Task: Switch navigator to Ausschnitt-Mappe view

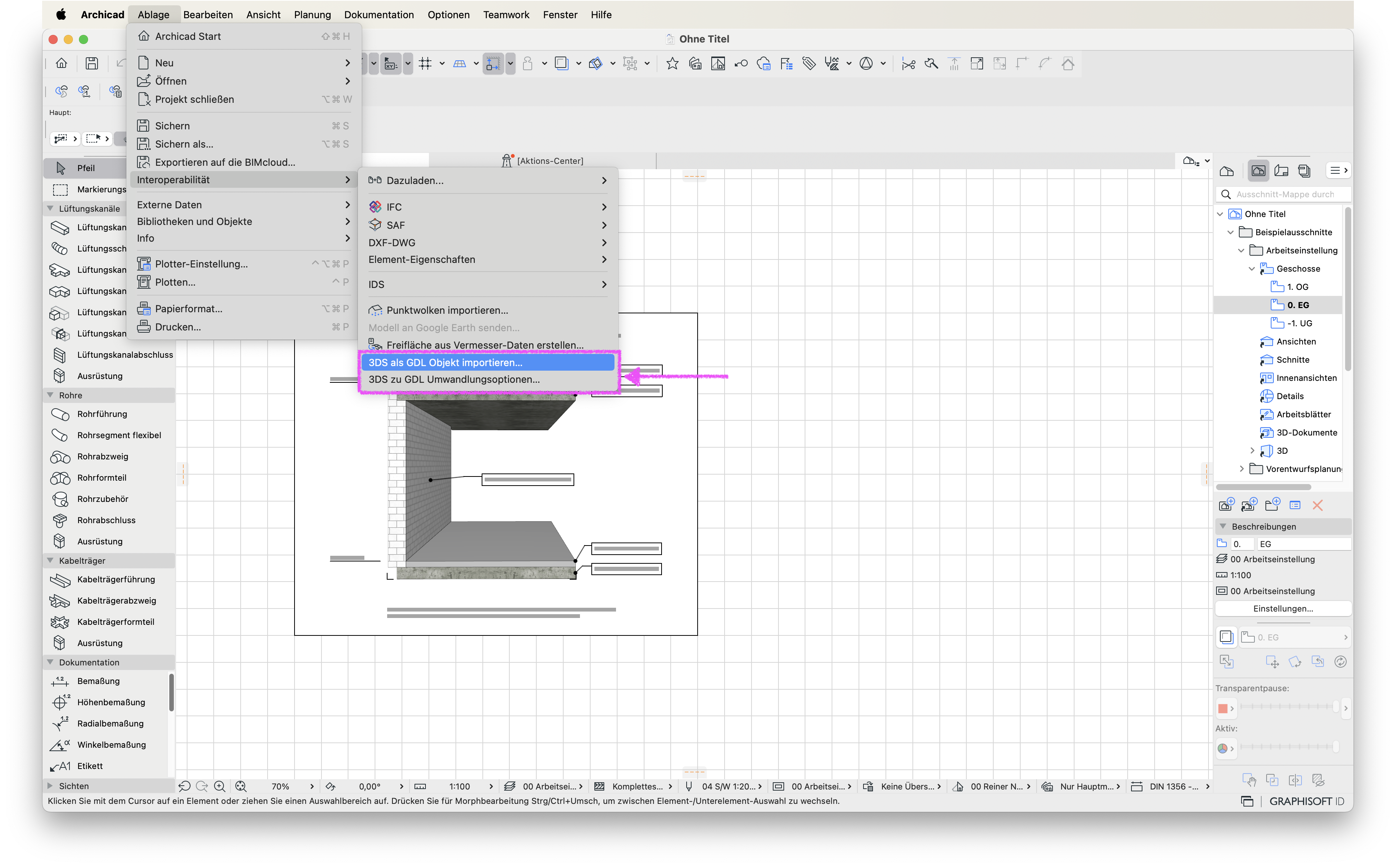Action: click(x=1258, y=170)
